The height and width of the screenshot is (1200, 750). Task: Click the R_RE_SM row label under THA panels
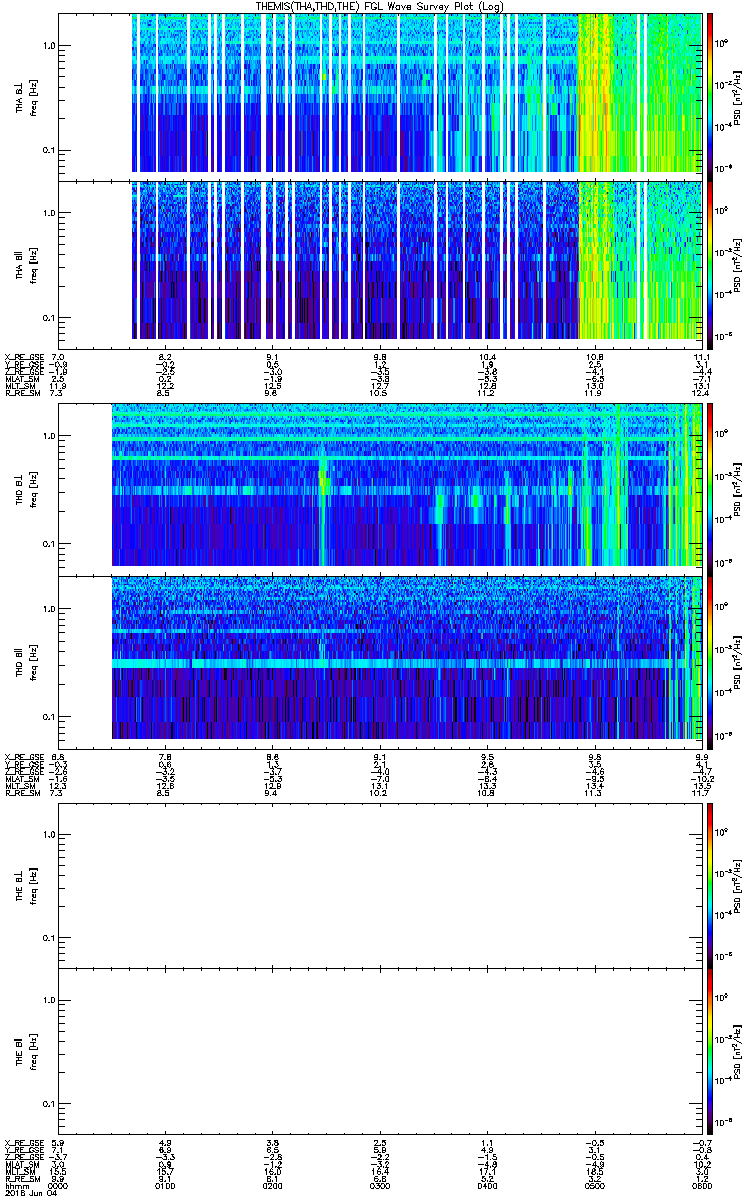pyautogui.click(x=24, y=393)
